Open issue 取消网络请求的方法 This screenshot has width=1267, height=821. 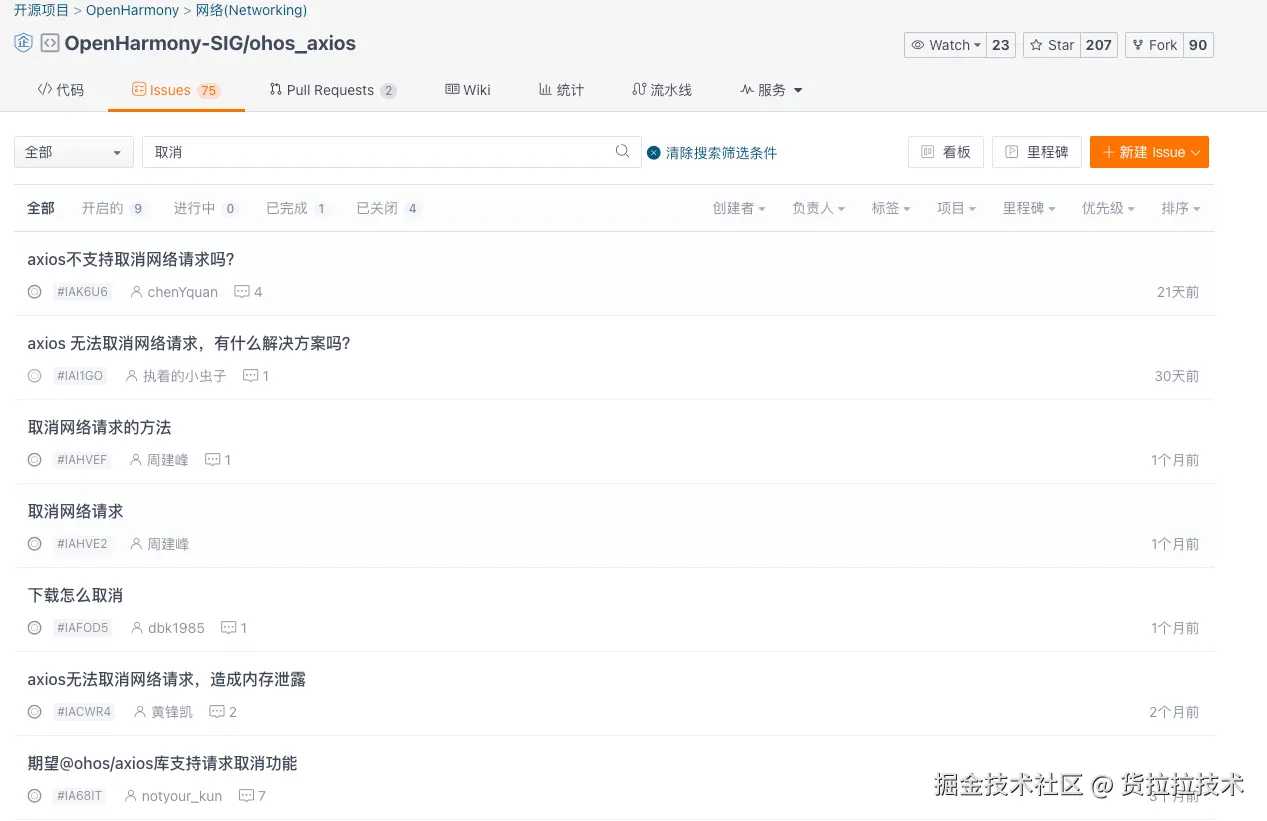tap(99, 427)
